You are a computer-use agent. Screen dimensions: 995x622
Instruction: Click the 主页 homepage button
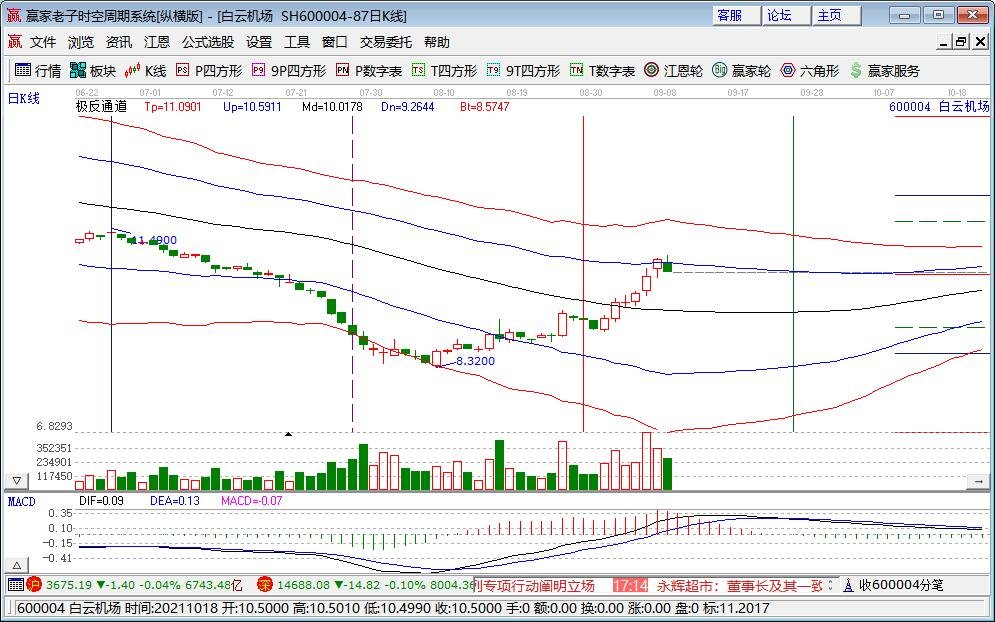[837, 15]
